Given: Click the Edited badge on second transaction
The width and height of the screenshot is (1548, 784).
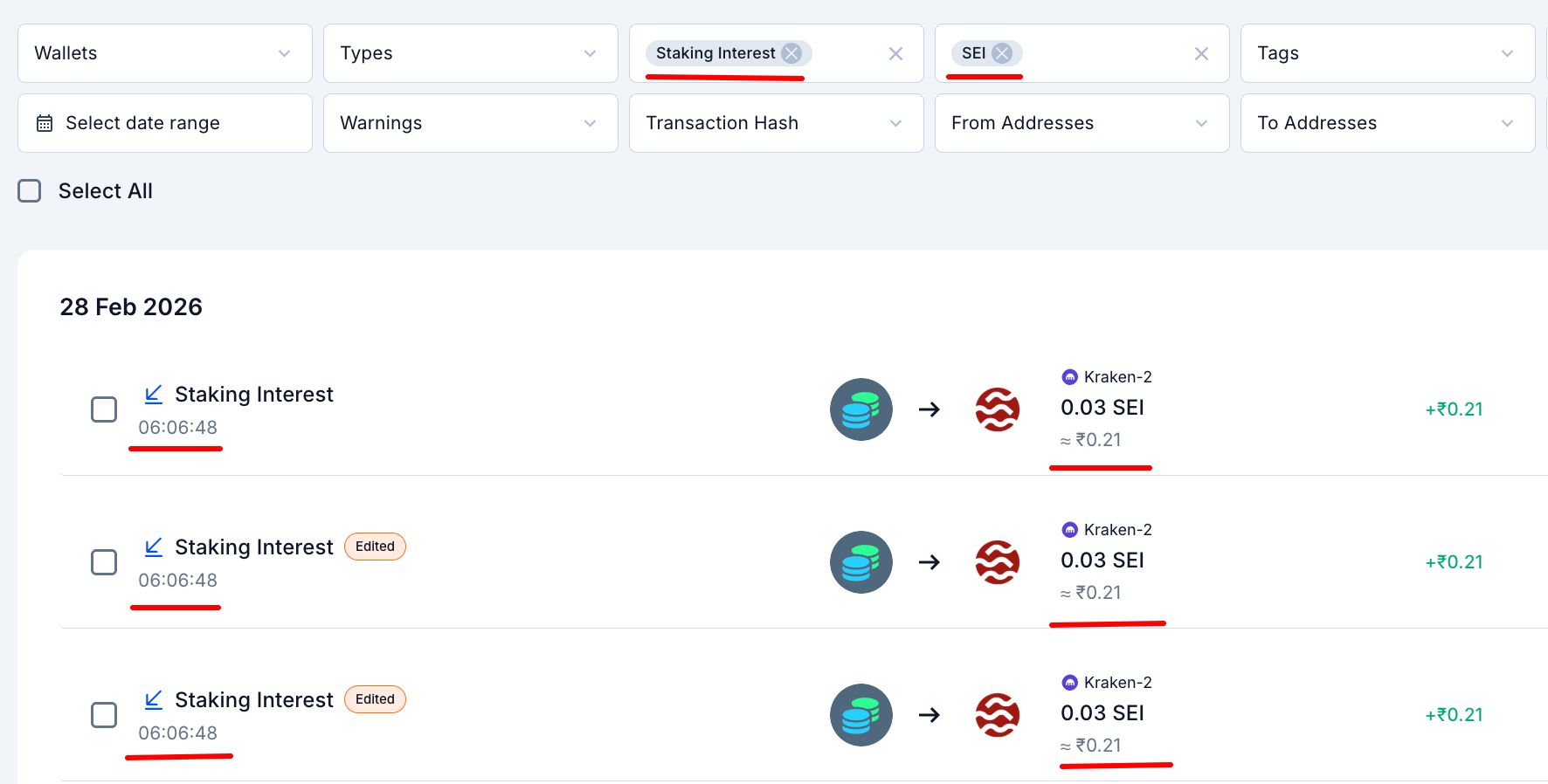Looking at the screenshot, I should (375, 547).
